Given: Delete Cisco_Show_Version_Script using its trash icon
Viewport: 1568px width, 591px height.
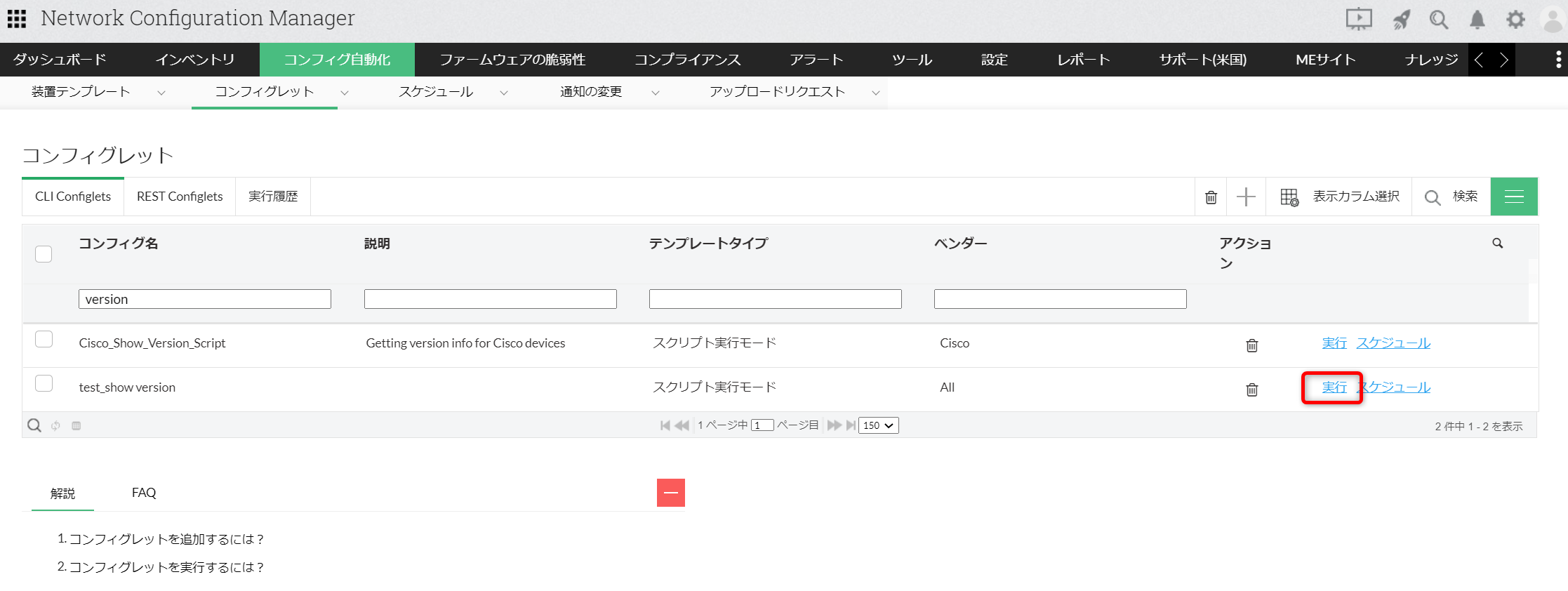Looking at the screenshot, I should (x=1251, y=345).
